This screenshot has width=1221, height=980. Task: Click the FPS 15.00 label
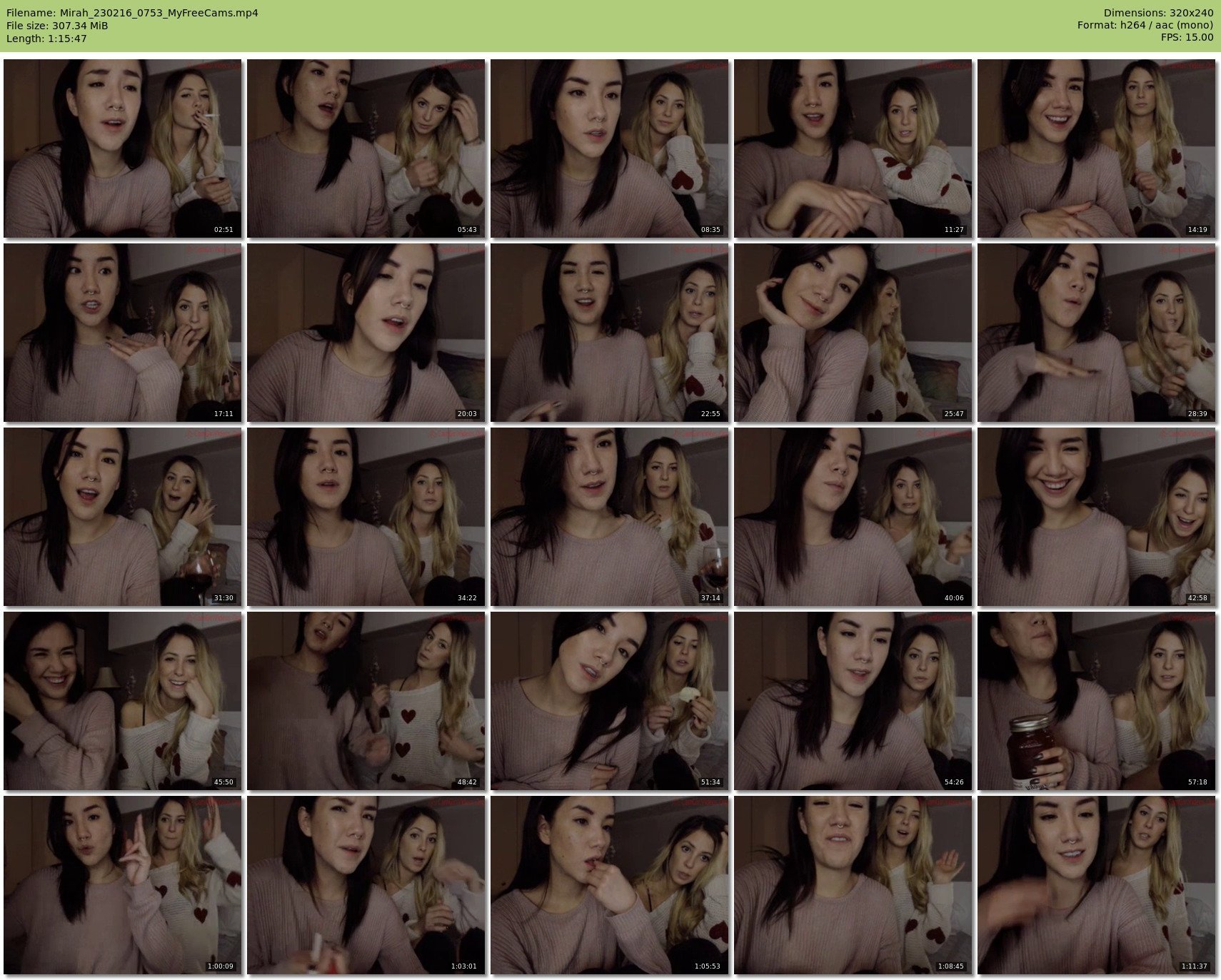tap(1187, 37)
